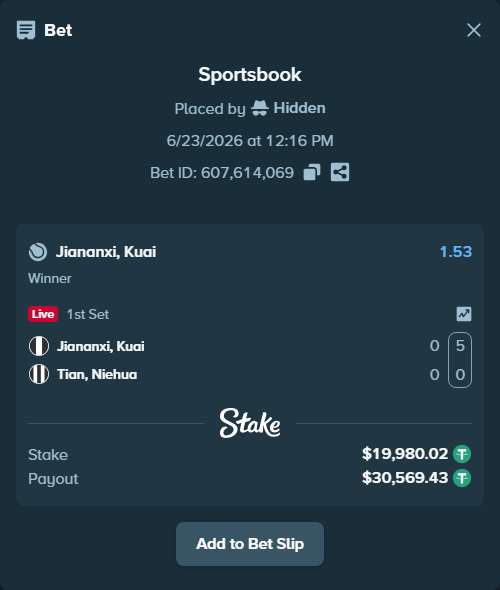
Task: Click the Stake logo
Action: tap(250, 423)
